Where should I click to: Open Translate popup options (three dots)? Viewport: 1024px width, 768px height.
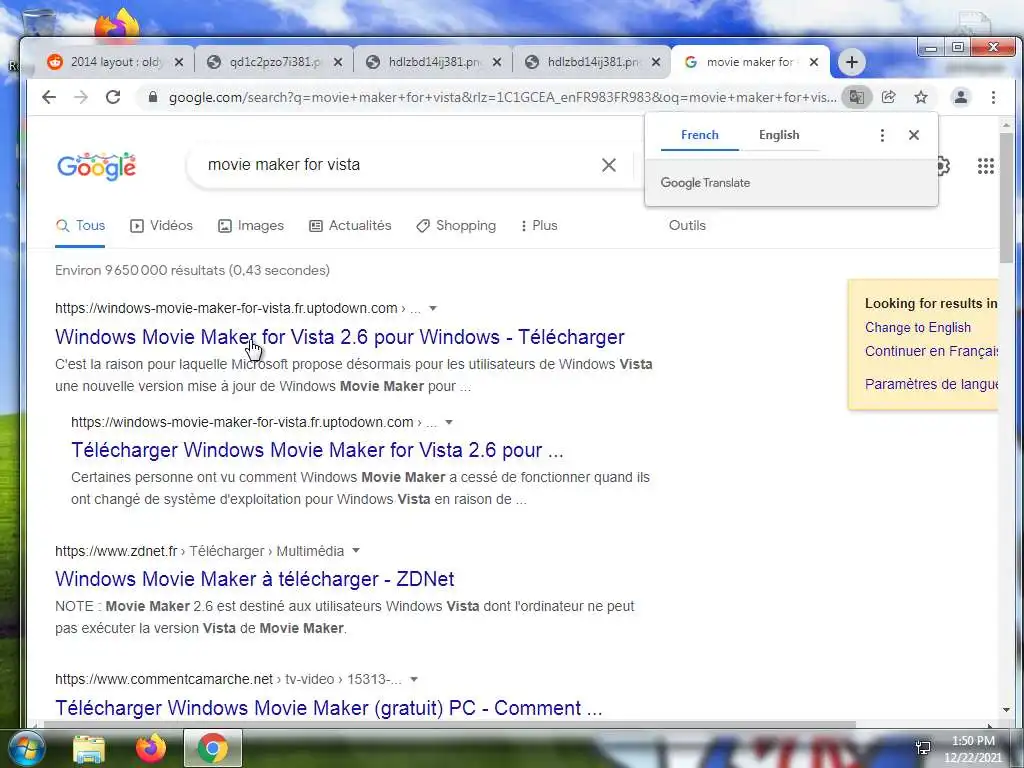882,135
